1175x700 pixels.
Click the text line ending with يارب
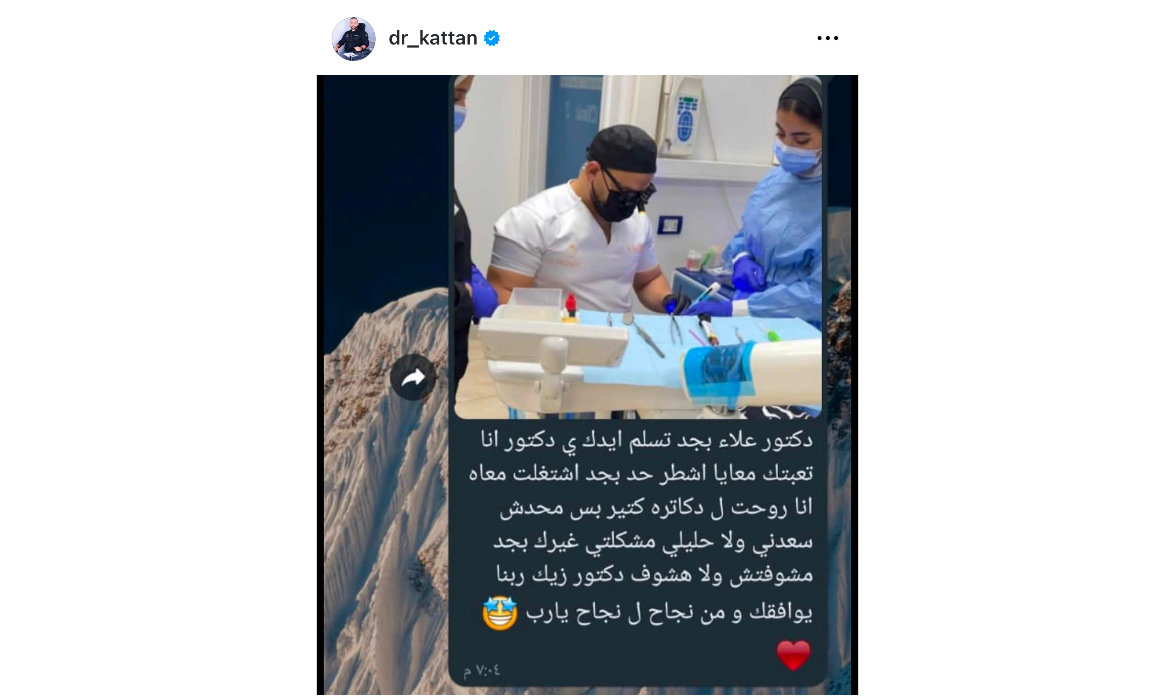coord(668,612)
